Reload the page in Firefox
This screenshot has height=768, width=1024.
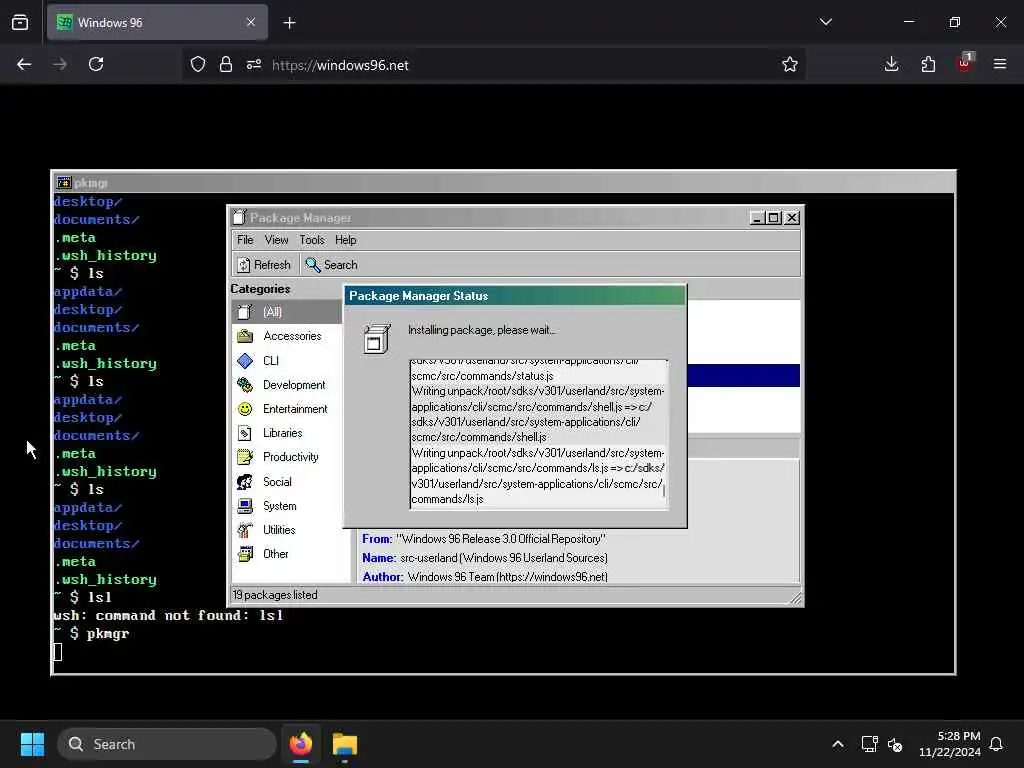tap(96, 64)
